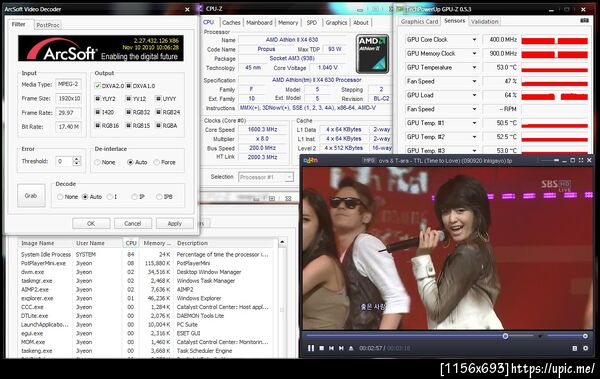Click the GPU-Z title bar app icon
The width and height of the screenshot is (600, 379).
coord(399,9)
